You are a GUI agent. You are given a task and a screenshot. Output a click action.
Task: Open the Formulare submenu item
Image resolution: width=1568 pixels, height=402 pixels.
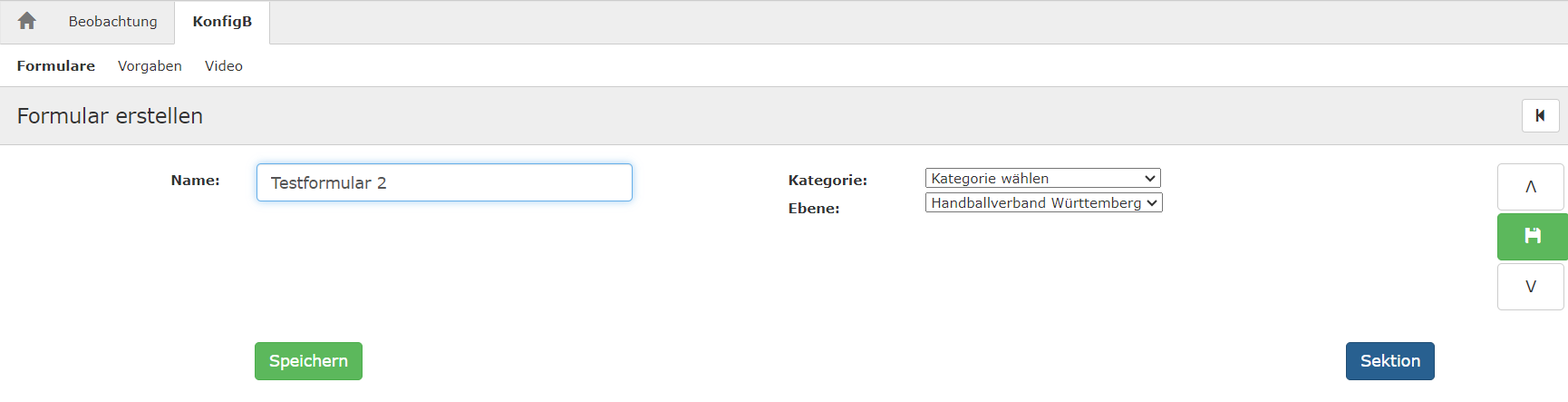click(x=56, y=65)
